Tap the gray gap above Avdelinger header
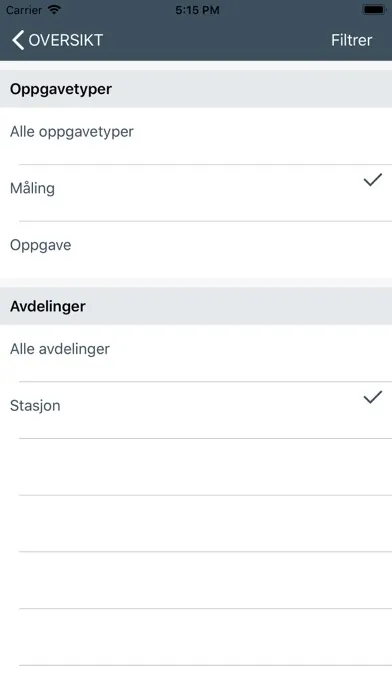The width and height of the screenshot is (392, 696). [x=196, y=283]
